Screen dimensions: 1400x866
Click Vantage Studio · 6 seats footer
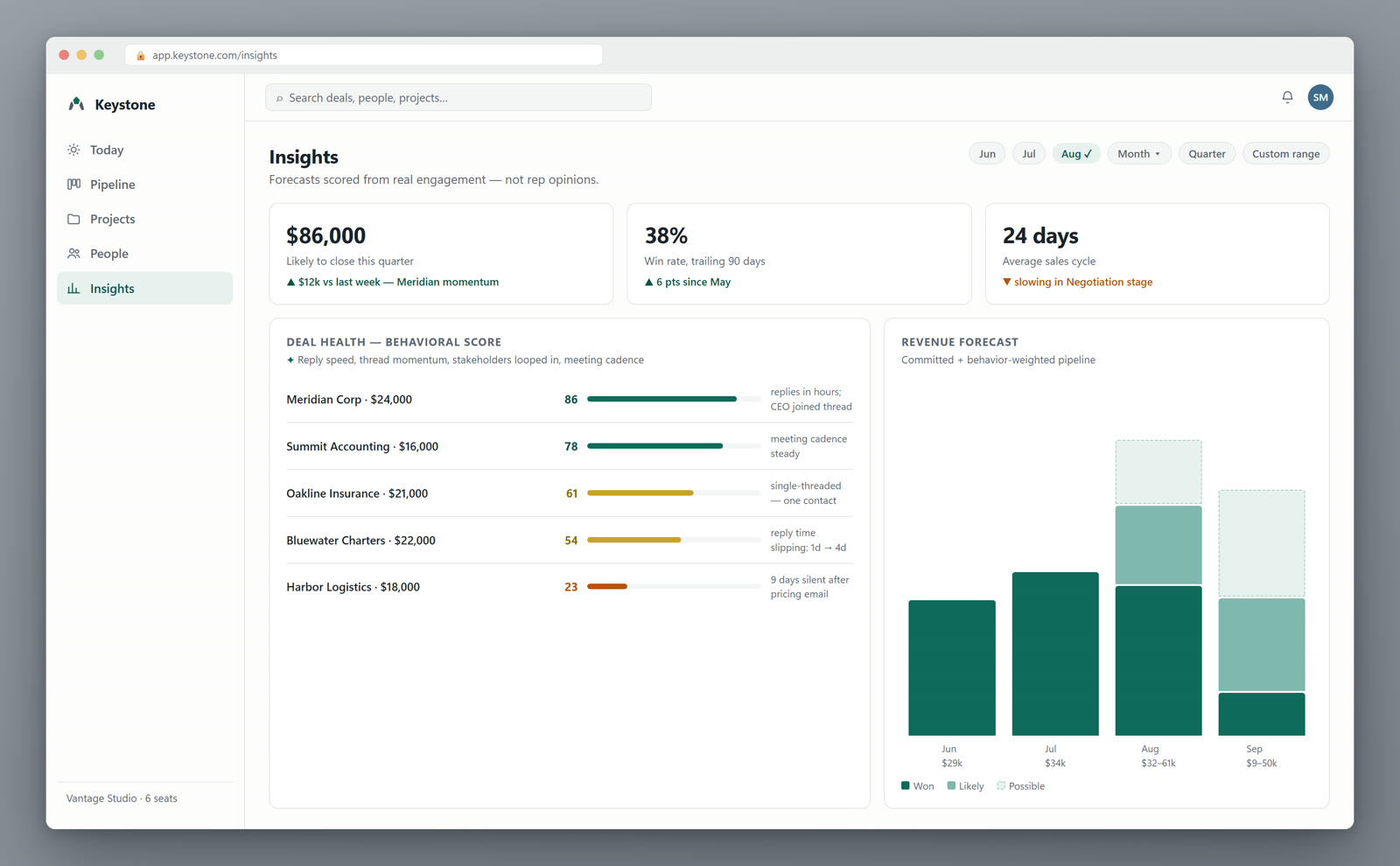click(122, 799)
